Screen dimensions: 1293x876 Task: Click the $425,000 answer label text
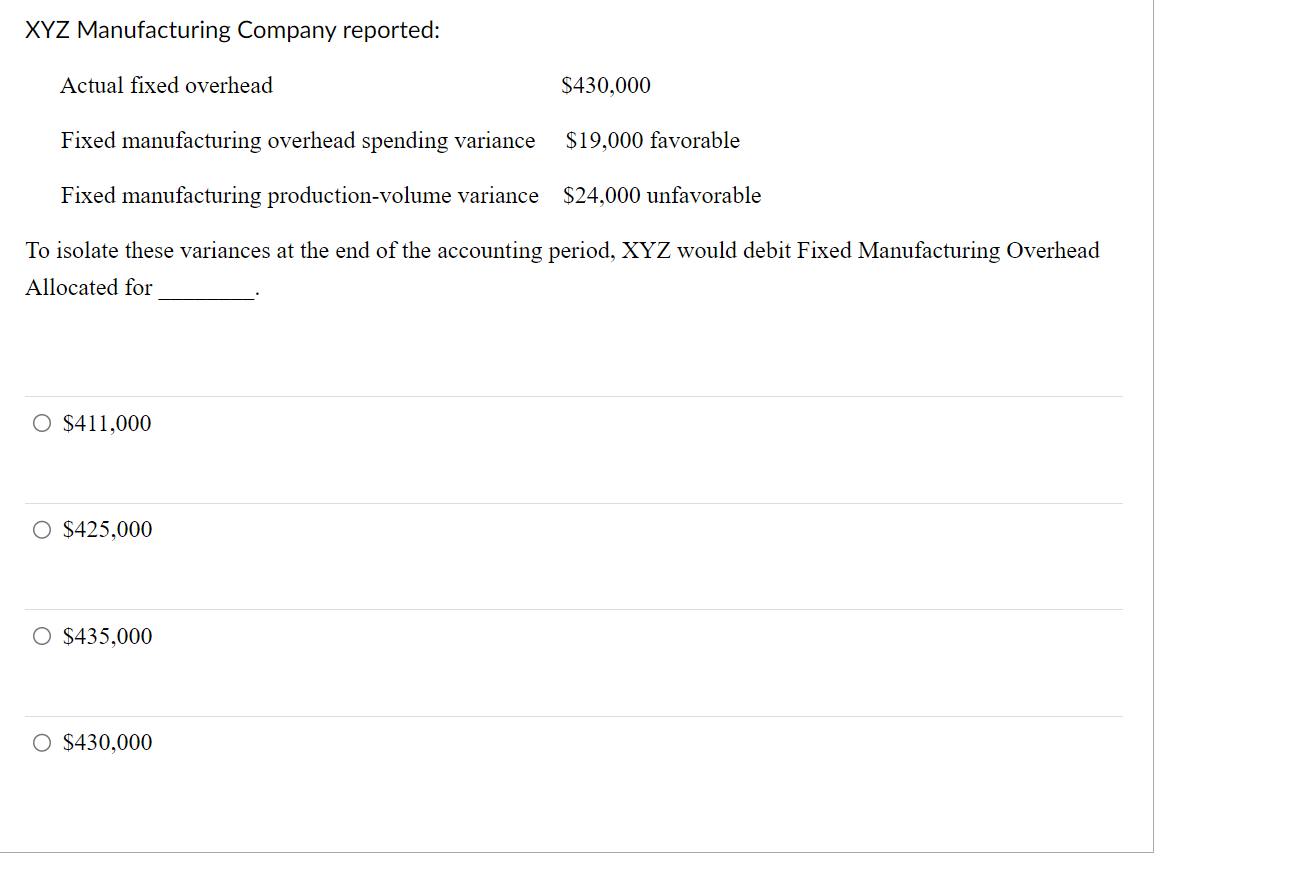[x=106, y=529]
